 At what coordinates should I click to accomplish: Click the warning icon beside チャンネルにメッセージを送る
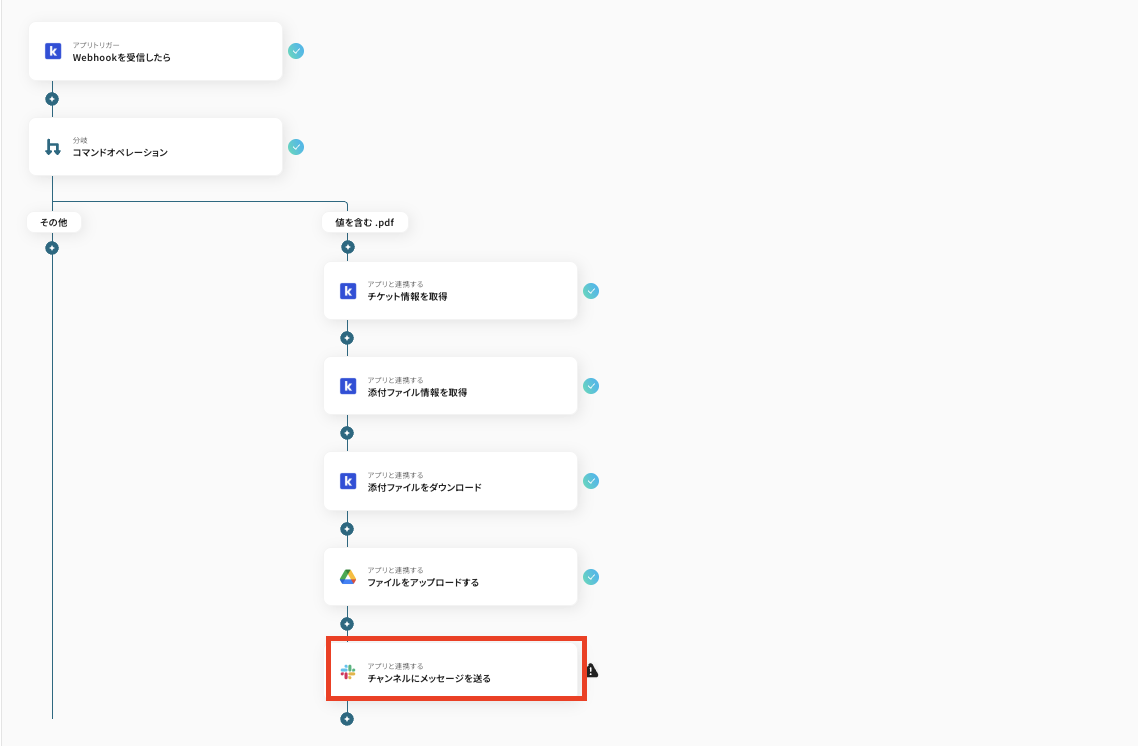click(x=592, y=671)
